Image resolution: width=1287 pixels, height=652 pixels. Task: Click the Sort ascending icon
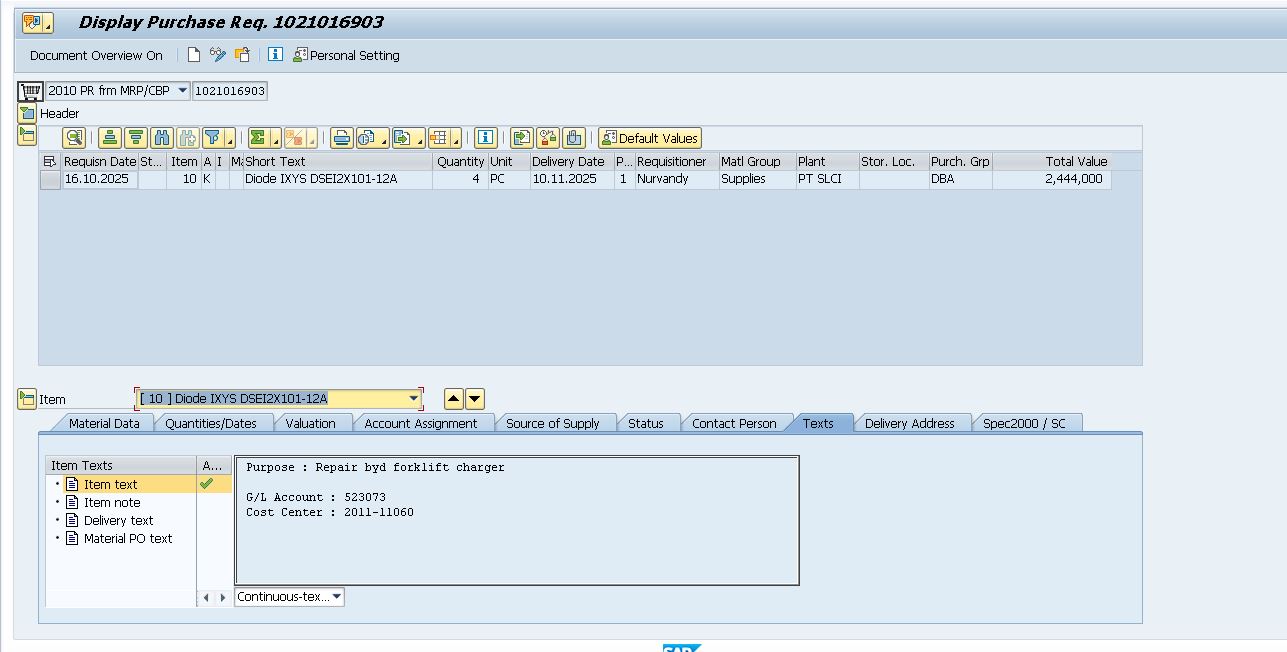point(110,138)
